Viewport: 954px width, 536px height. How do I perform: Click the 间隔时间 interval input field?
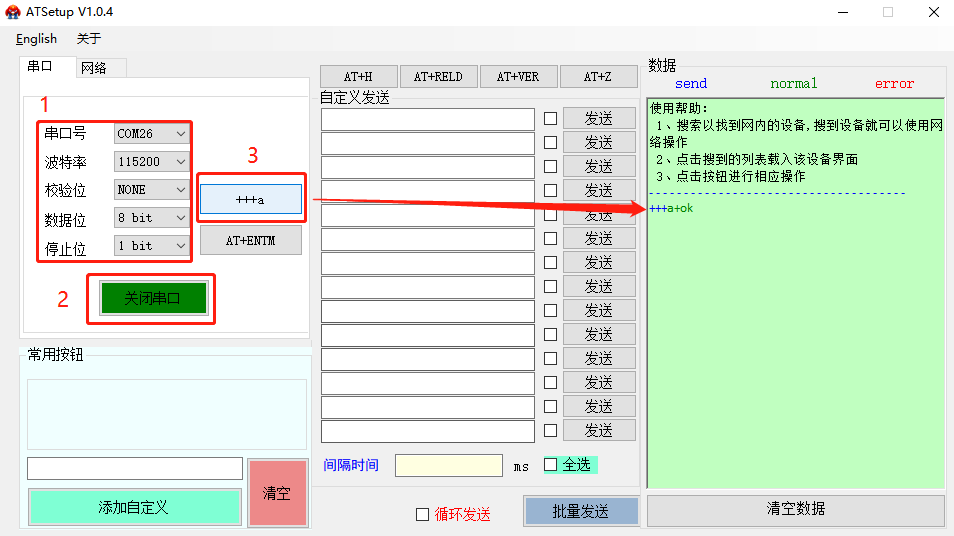point(448,465)
